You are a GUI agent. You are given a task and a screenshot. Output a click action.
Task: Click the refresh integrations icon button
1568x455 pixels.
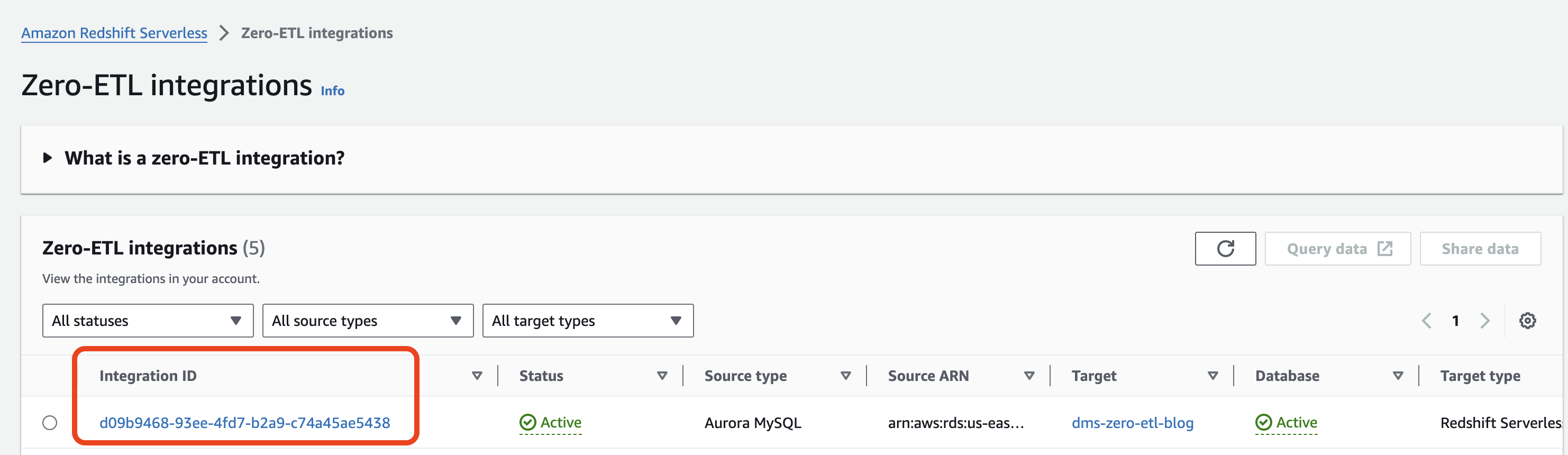coord(1225,249)
